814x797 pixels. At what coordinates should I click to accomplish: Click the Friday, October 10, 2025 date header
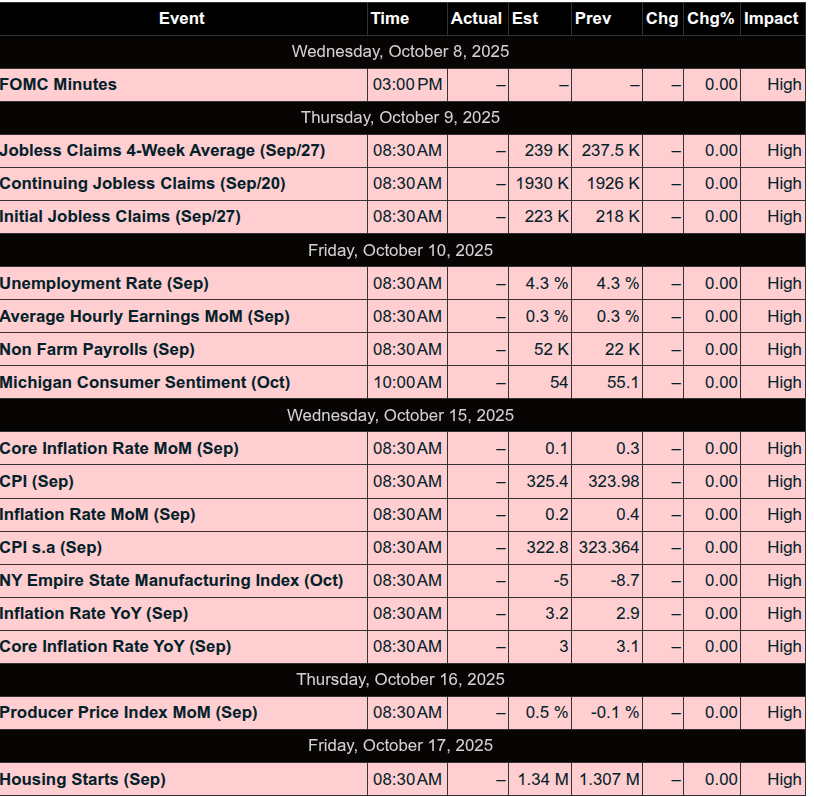tap(401, 250)
